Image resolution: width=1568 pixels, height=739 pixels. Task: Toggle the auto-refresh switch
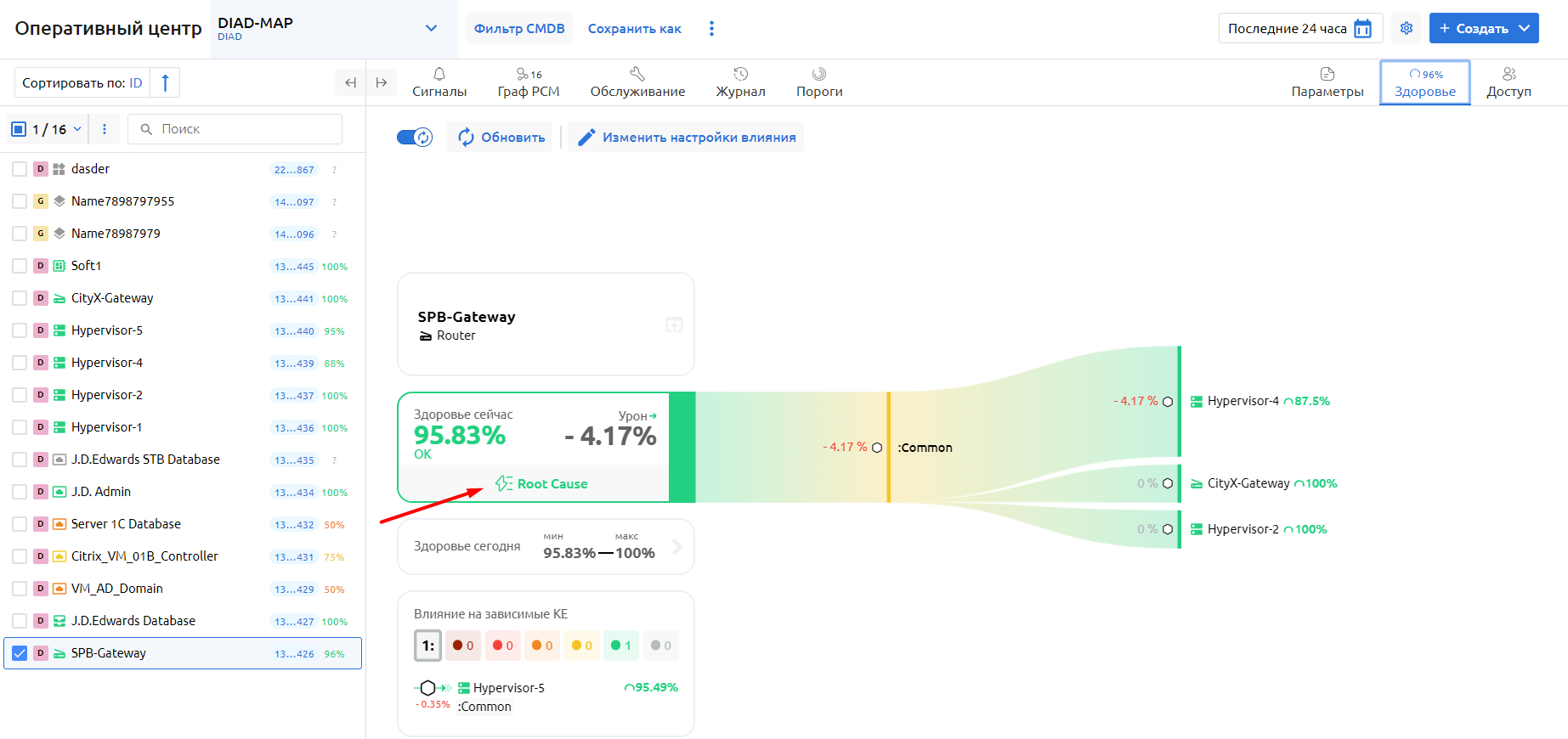[415, 137]
